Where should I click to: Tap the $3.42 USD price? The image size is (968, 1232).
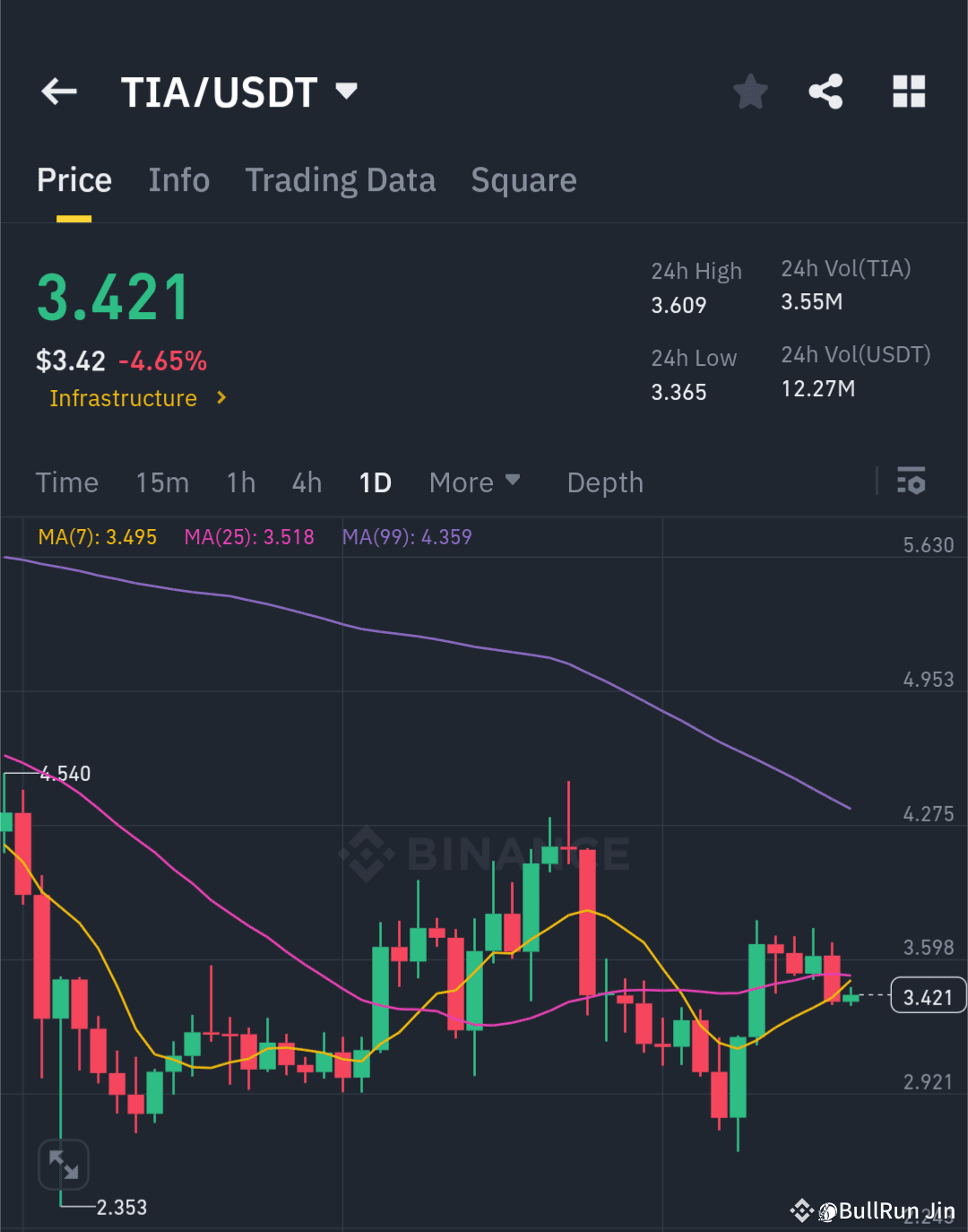coord(71,361)
